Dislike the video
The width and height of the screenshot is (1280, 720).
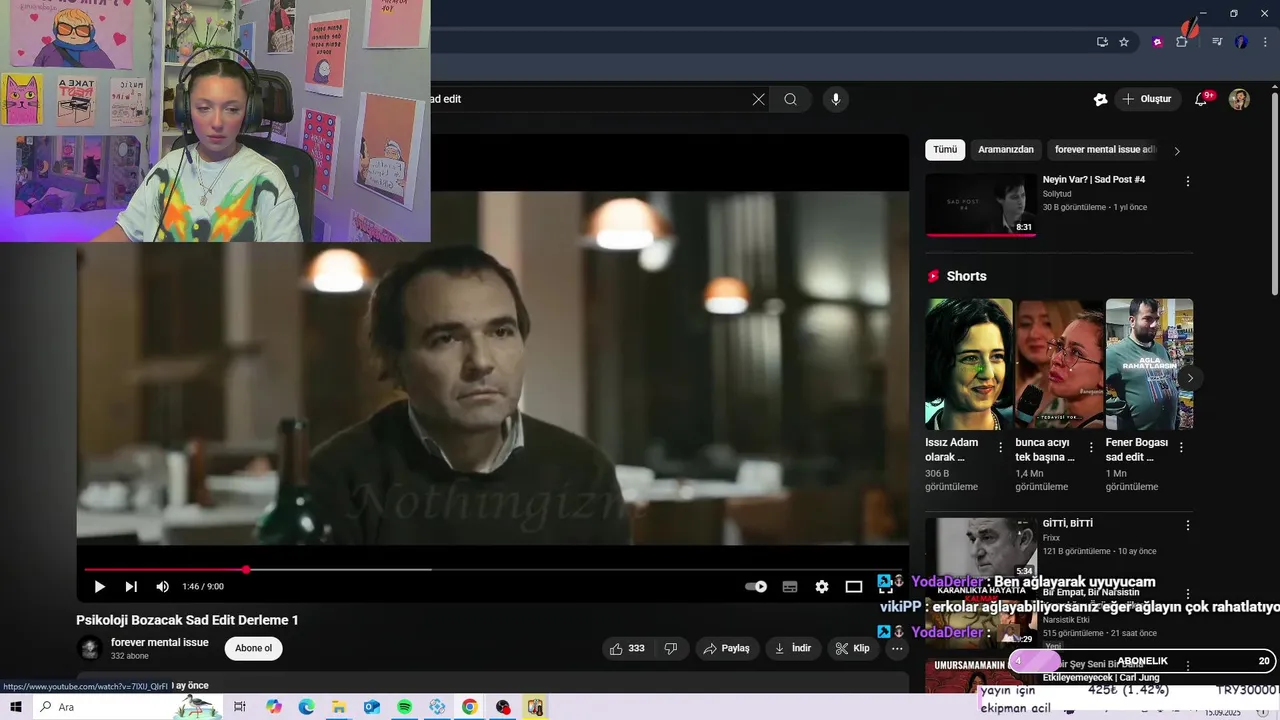click(671, 649)
